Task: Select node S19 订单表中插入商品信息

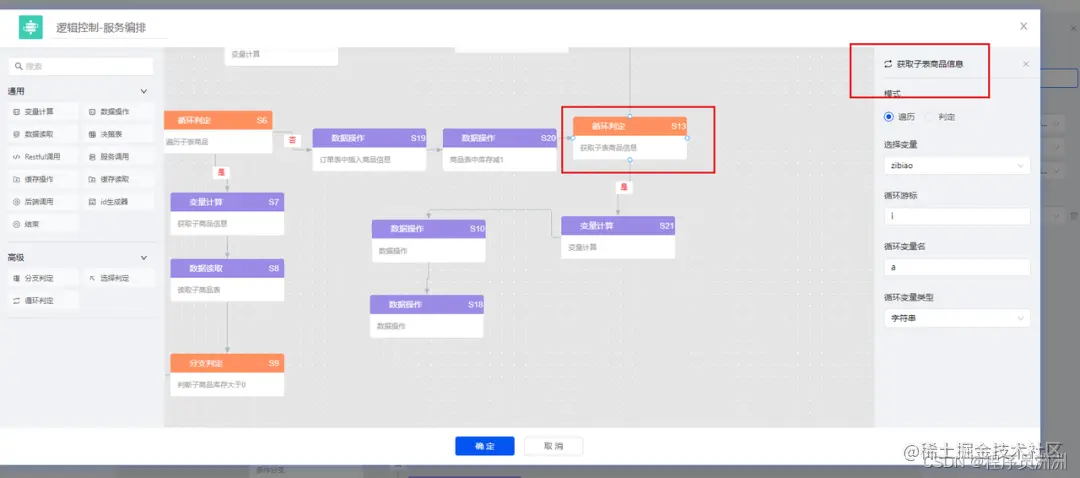Action: (369, 149)
